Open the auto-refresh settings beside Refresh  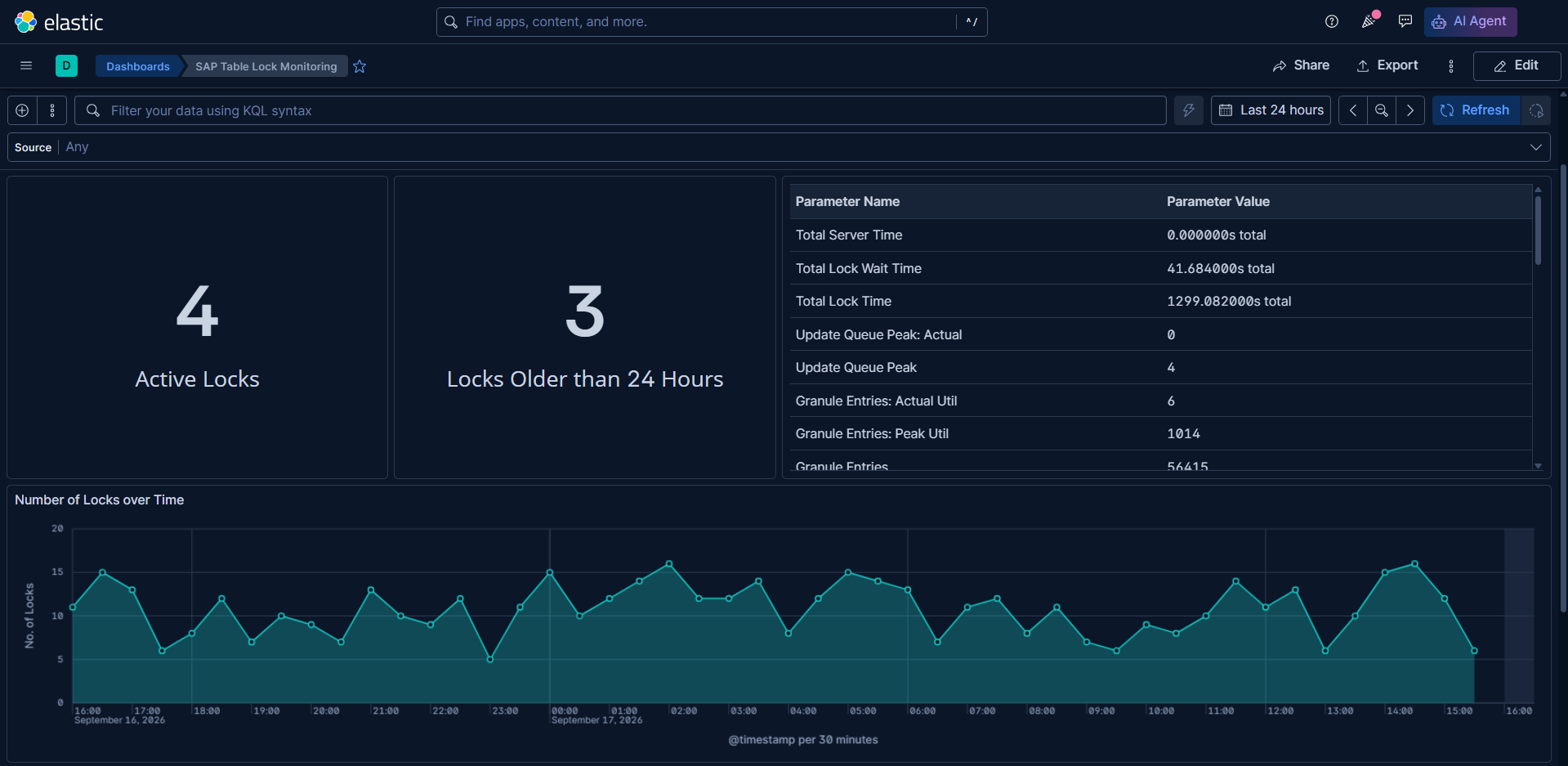(1536, 110)
